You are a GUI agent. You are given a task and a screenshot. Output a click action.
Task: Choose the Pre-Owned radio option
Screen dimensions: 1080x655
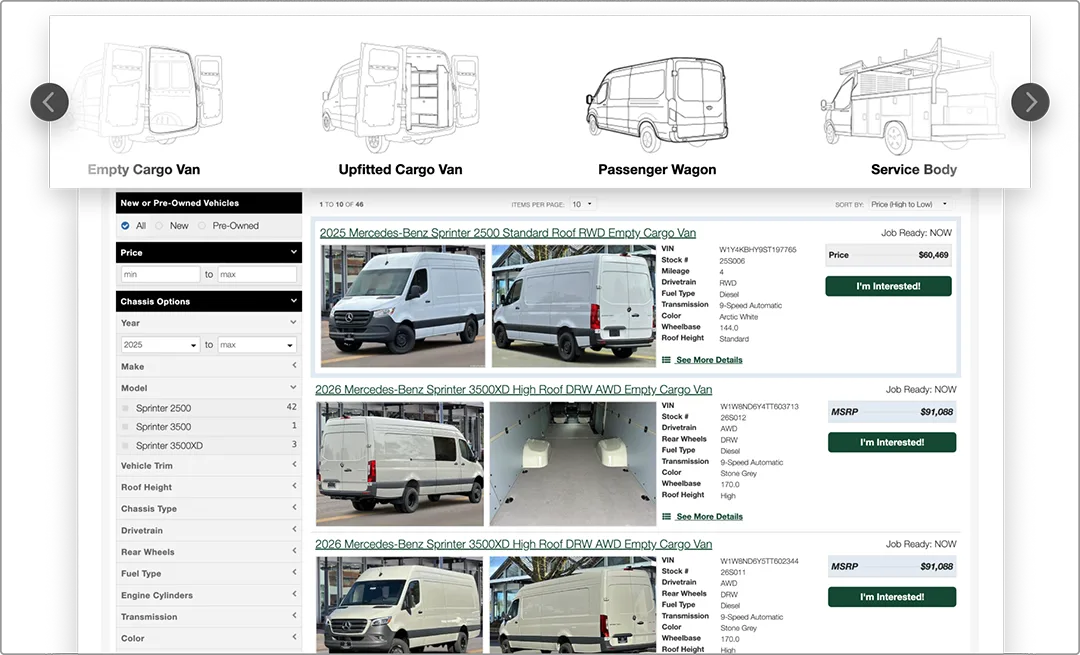click(202, 225)
